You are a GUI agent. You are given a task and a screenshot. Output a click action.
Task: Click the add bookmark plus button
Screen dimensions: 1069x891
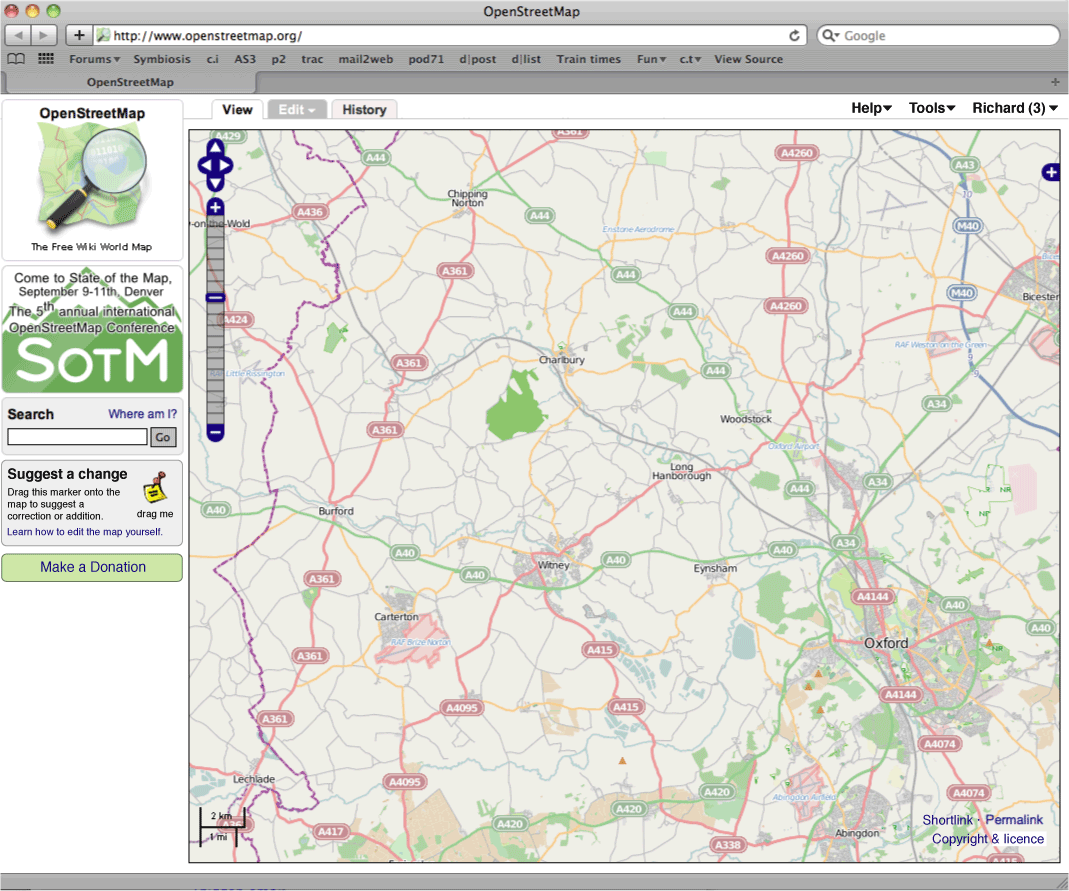79,35
